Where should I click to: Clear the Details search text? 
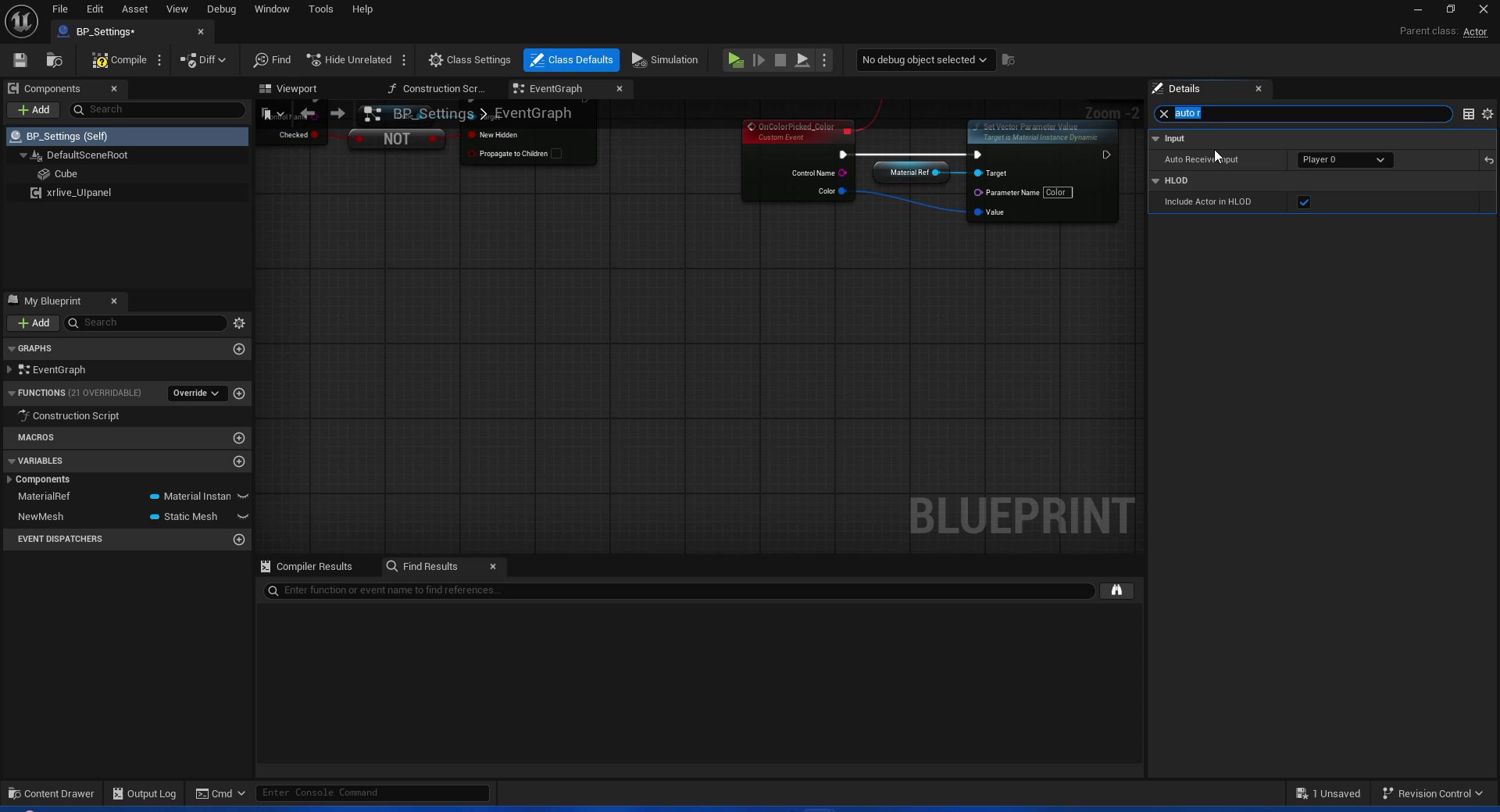pos(1164,114)
